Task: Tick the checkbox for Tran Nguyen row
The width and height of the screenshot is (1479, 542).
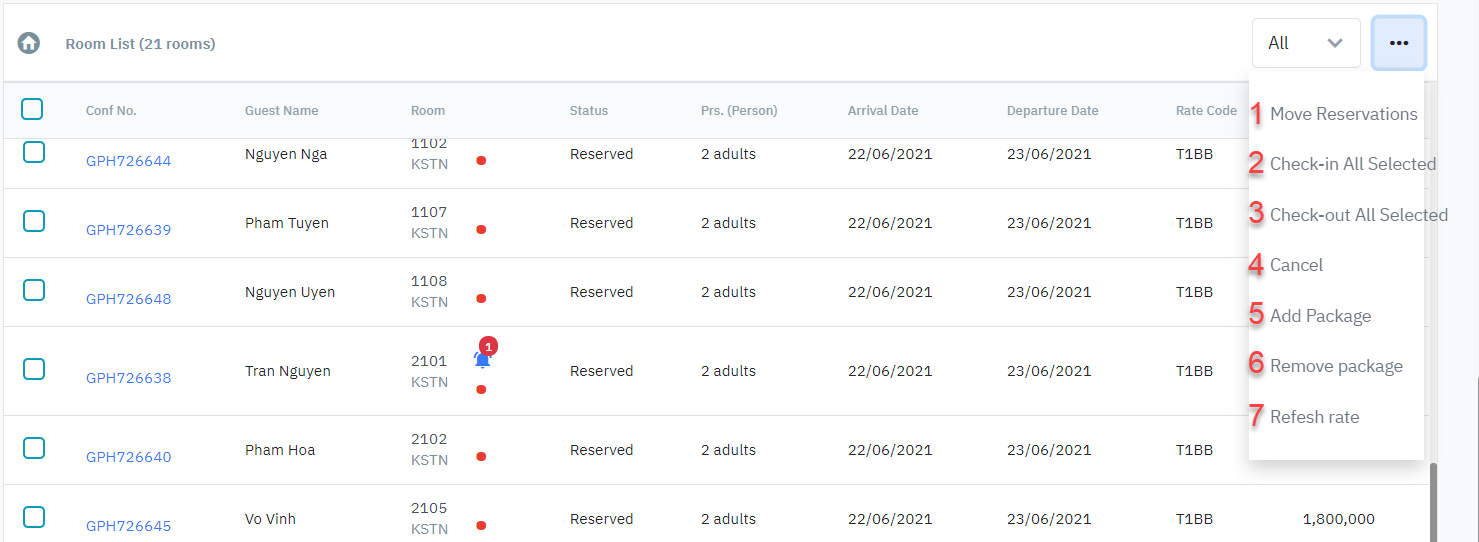Action: click(x=34, y=369)
